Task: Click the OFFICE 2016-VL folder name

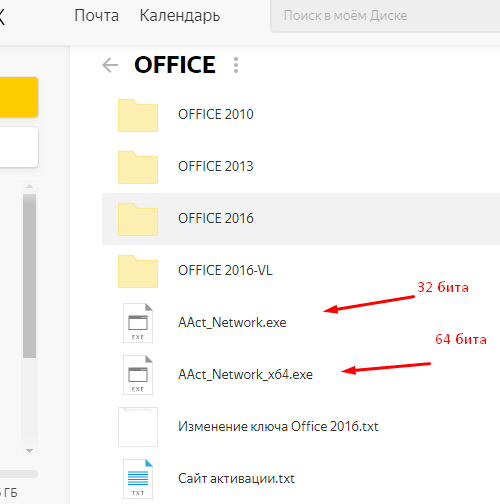Action: click(x=225, y=270)
